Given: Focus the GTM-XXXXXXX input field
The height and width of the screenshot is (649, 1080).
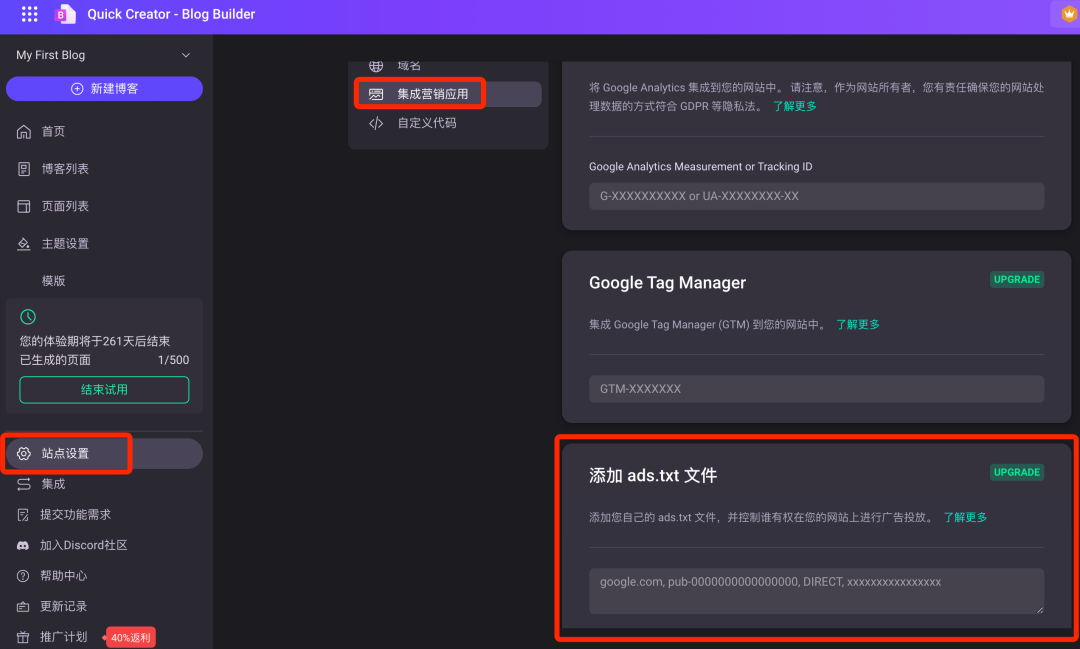Looking at the screenshot, I should coord(816,389).
